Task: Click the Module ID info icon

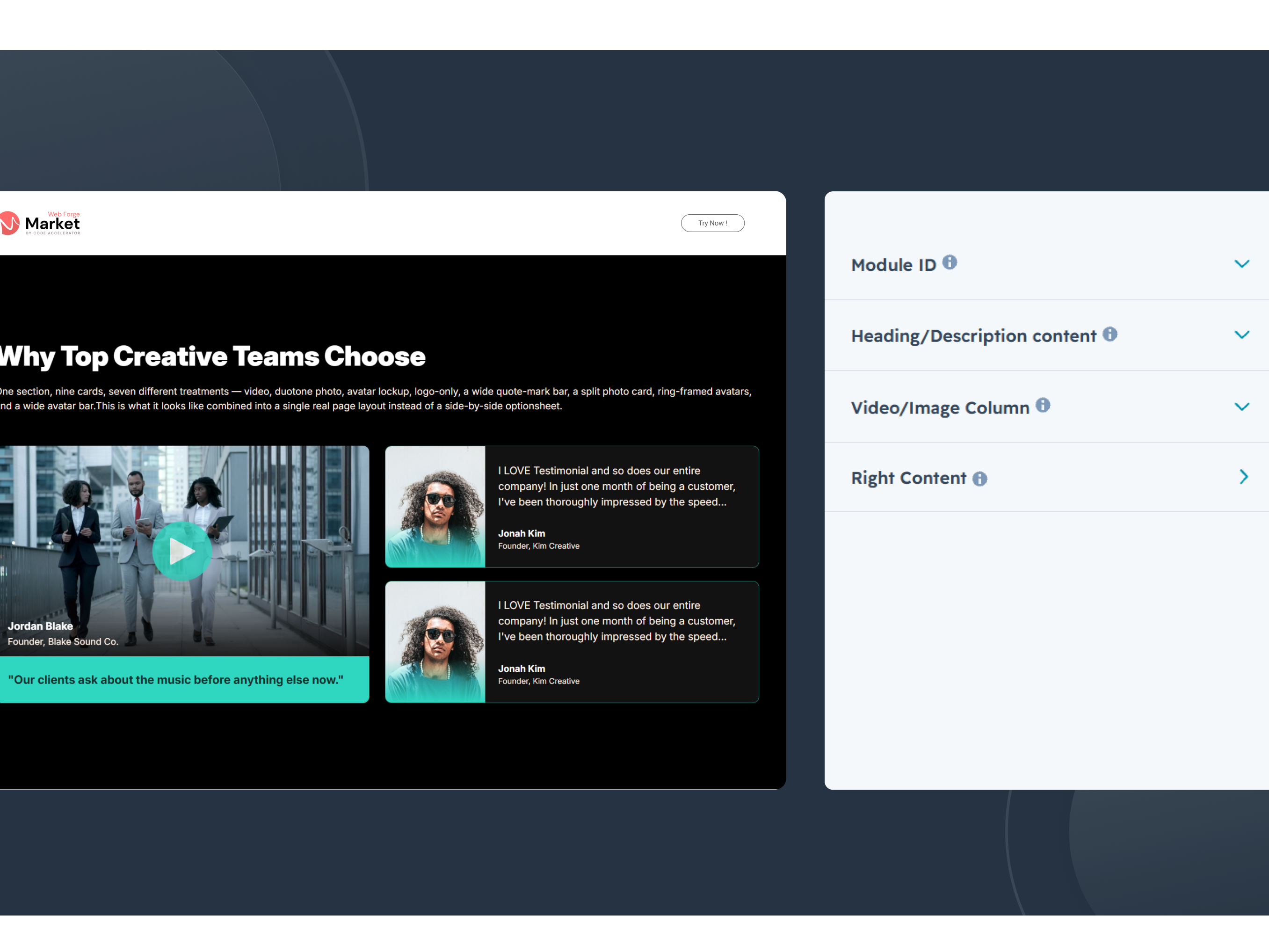Action: click(x=950, y=262)
